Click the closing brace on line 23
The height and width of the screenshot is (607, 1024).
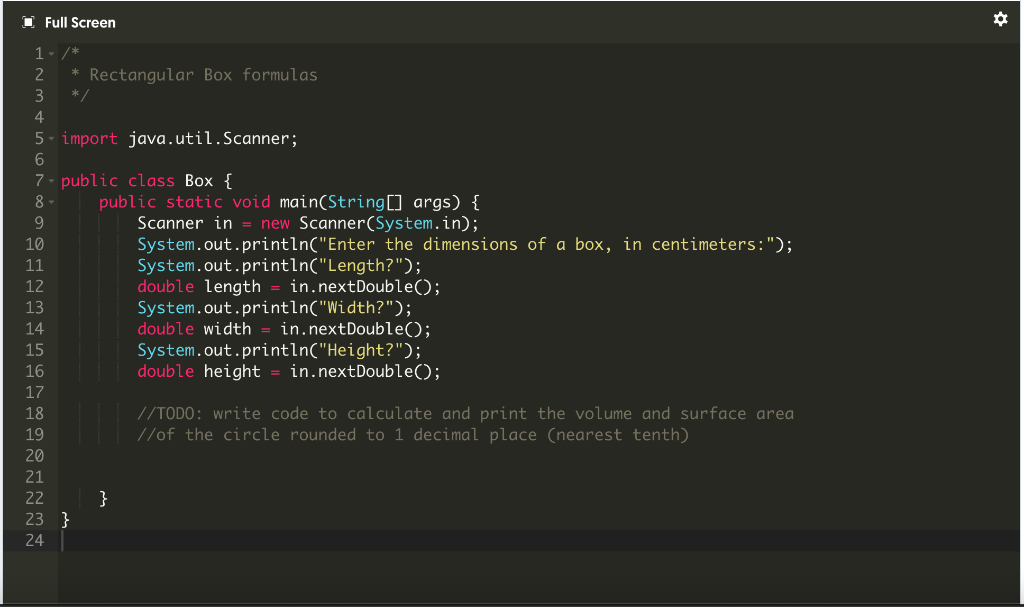(64, 518)
